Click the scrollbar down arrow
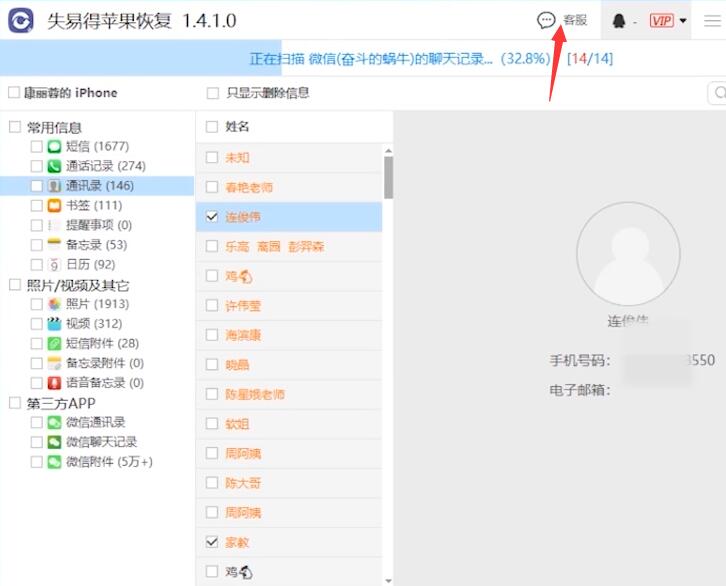This screenshot has width=726, height=586. pyautogui.click(x=388, y=580)
